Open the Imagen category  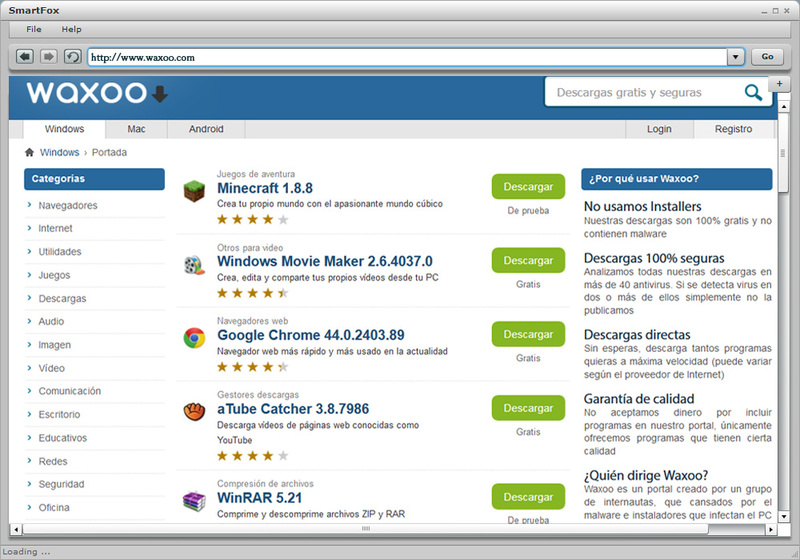point(55,345)
